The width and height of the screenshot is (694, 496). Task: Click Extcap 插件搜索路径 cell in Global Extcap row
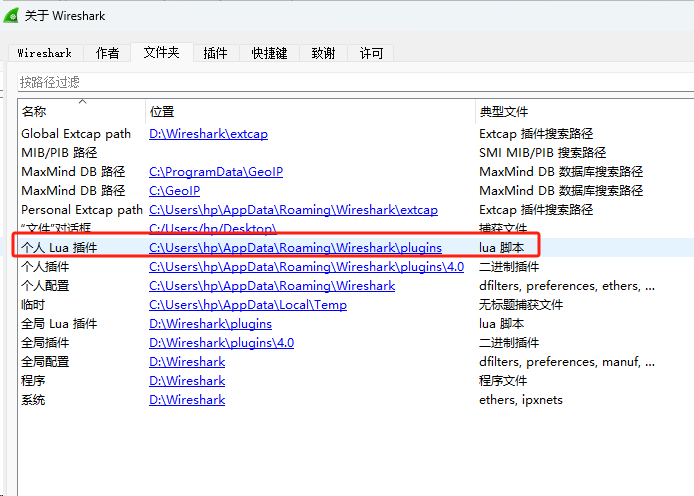(x=536, y=134)
